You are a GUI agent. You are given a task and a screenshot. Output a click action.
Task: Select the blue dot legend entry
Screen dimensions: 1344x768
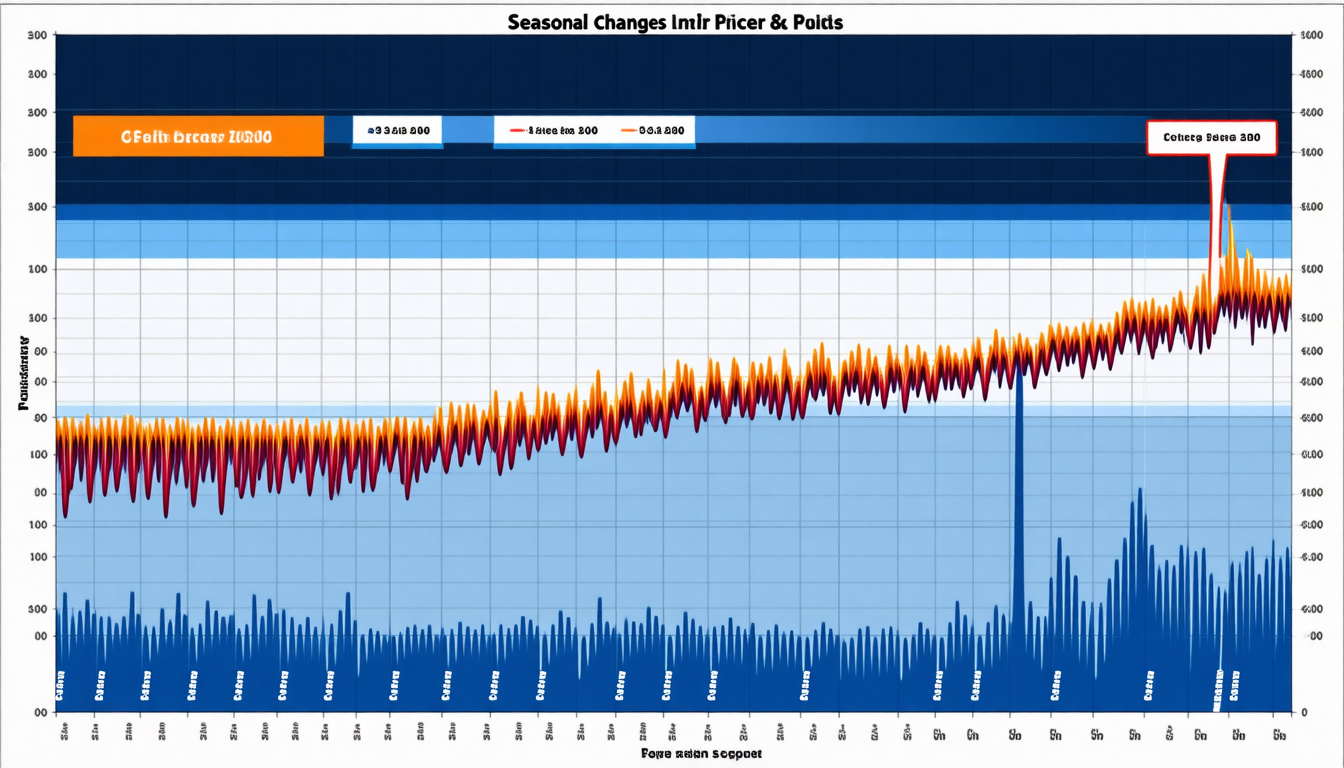click(371, 131)
